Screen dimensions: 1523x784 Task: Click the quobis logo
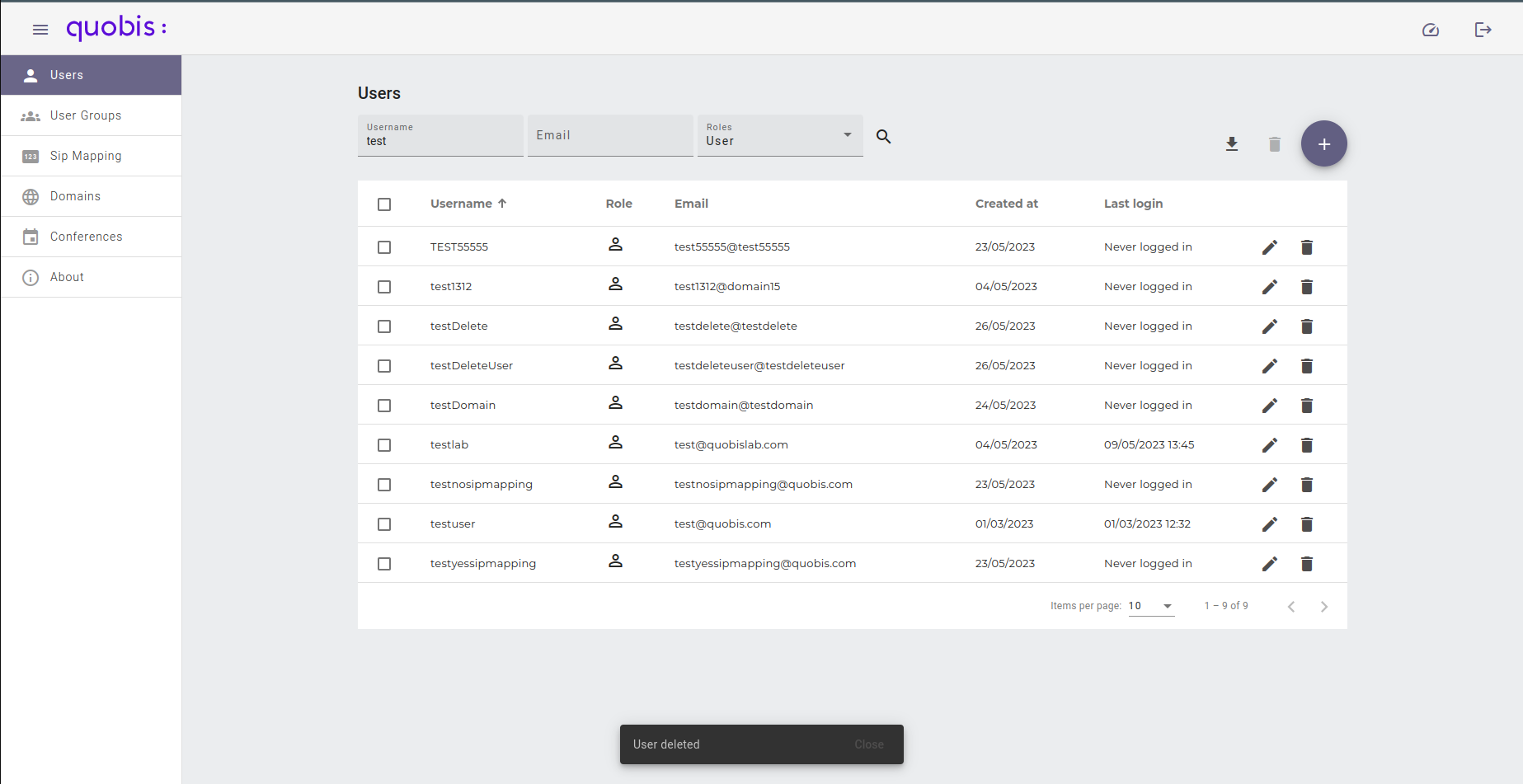coord(116,28)
